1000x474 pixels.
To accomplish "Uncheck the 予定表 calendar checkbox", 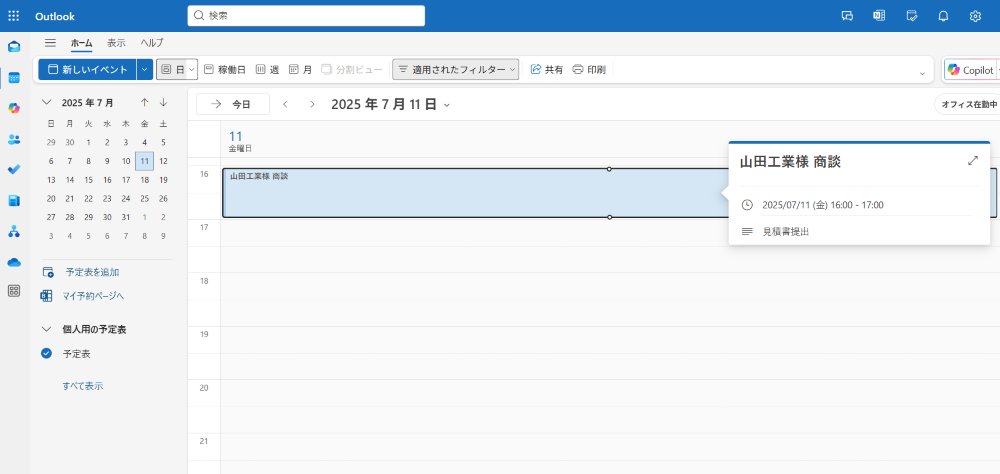I will (46, 353).
